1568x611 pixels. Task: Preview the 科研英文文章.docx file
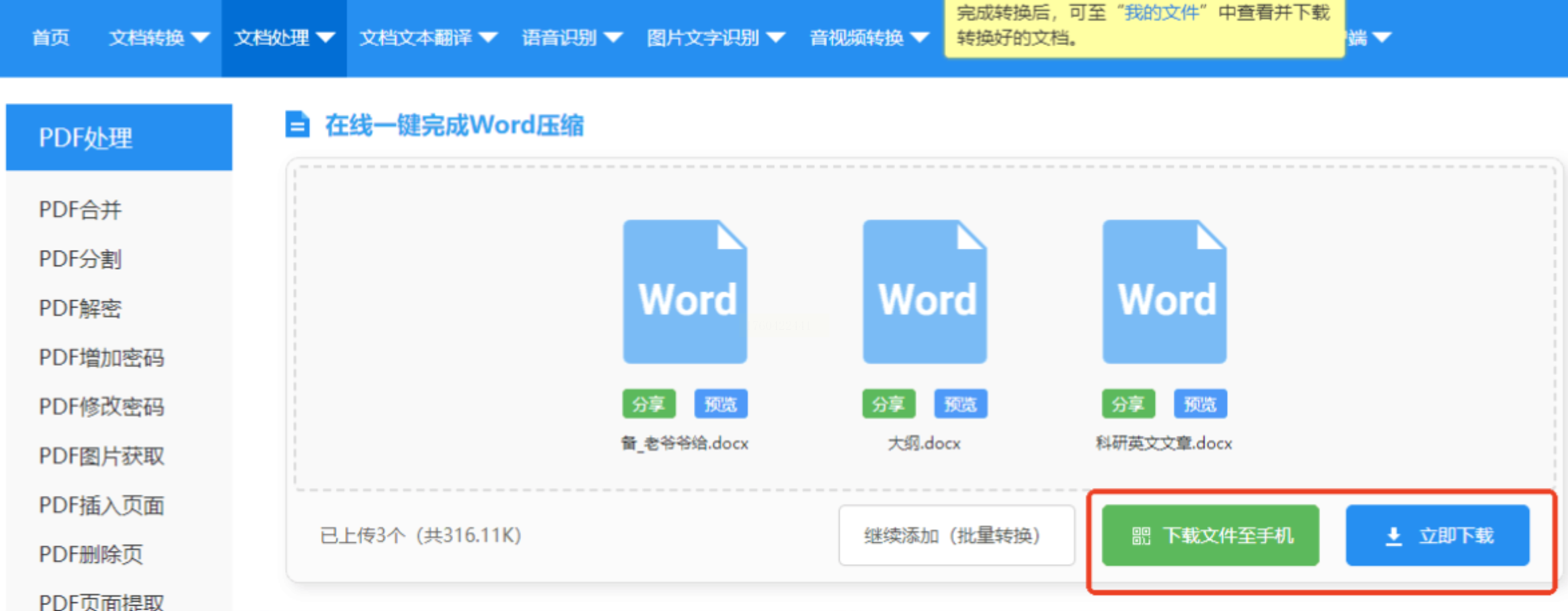tap(1200, 404)
